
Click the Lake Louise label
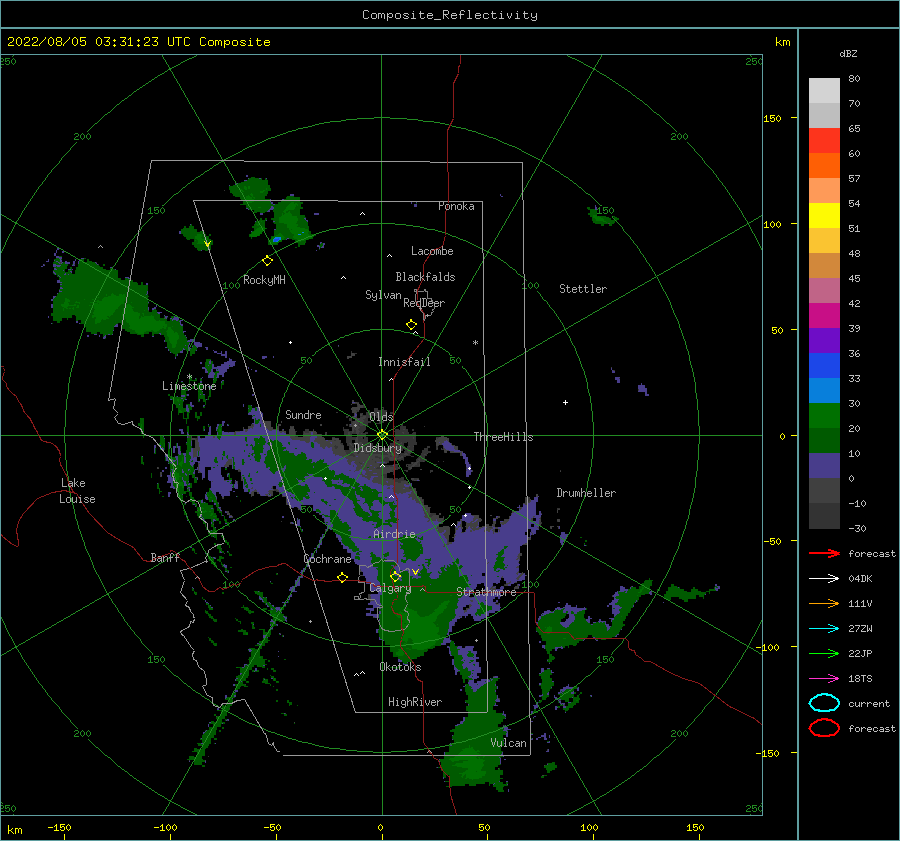click(x=77, y=491)
